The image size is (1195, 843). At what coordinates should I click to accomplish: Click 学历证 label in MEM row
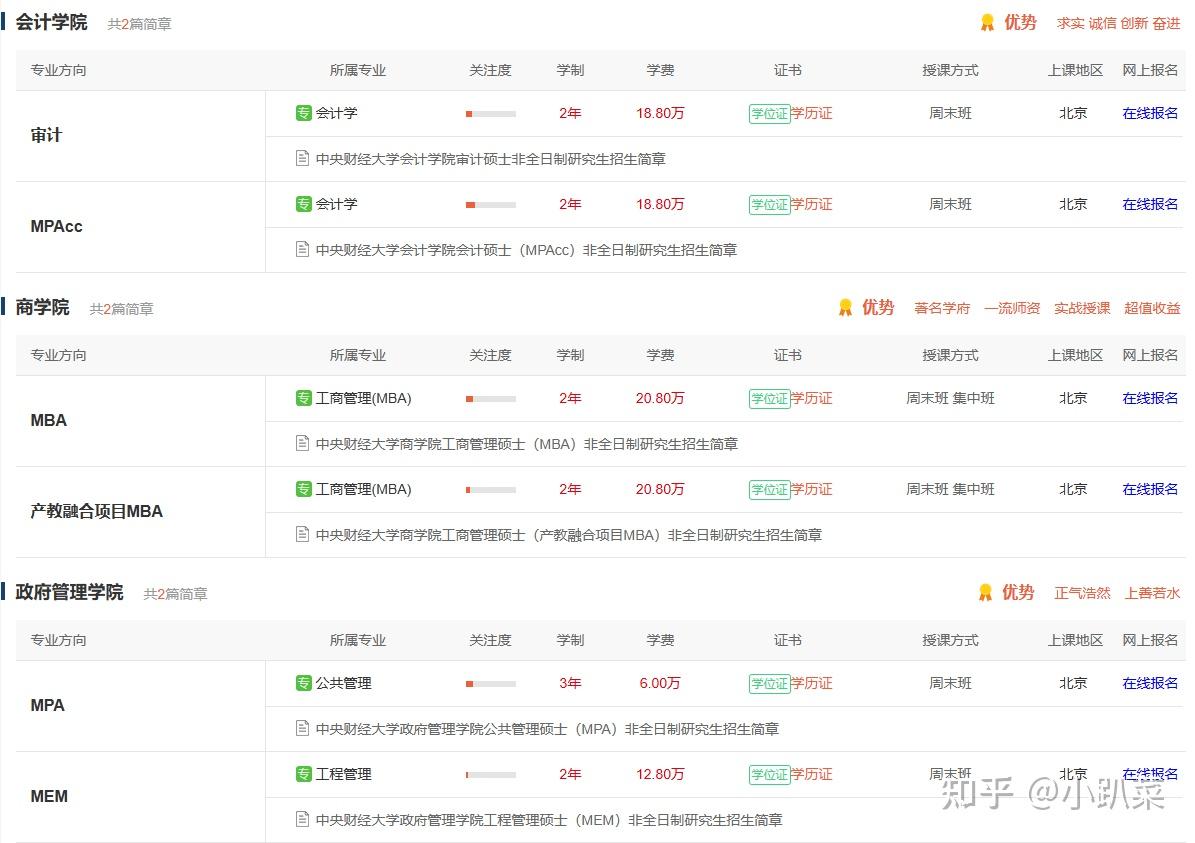(812, 774)
